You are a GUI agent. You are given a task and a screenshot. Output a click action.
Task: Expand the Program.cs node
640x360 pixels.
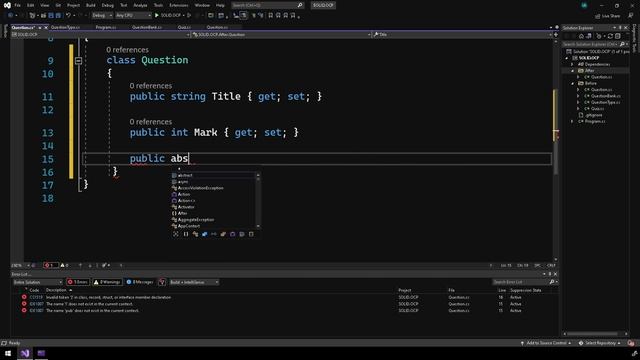(x=572, y=121)
